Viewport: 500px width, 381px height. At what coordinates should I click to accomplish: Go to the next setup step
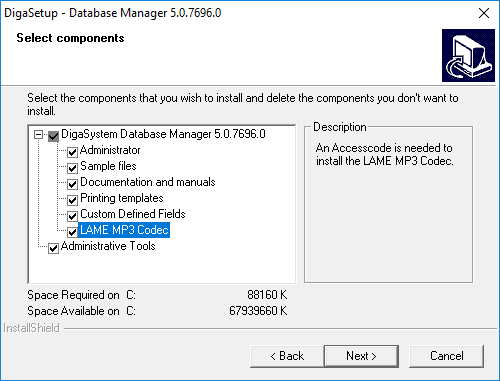click(361, 356)
